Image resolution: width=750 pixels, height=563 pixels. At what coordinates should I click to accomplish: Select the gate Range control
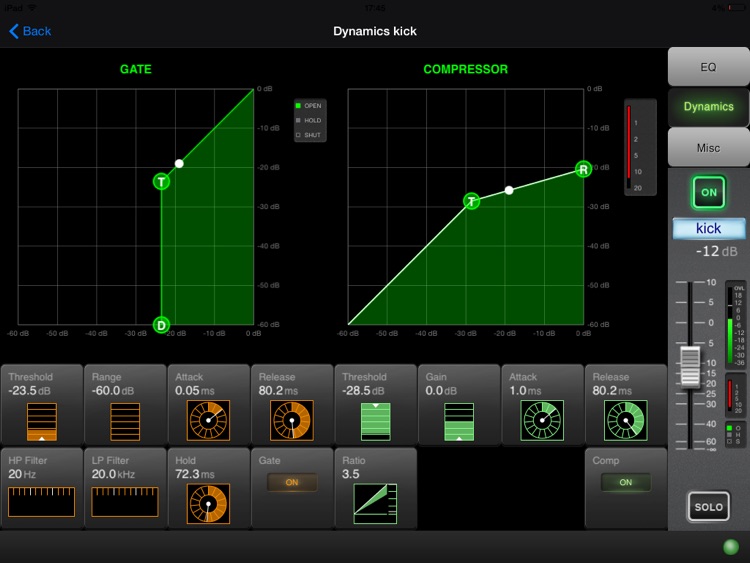tap(124, 421)
